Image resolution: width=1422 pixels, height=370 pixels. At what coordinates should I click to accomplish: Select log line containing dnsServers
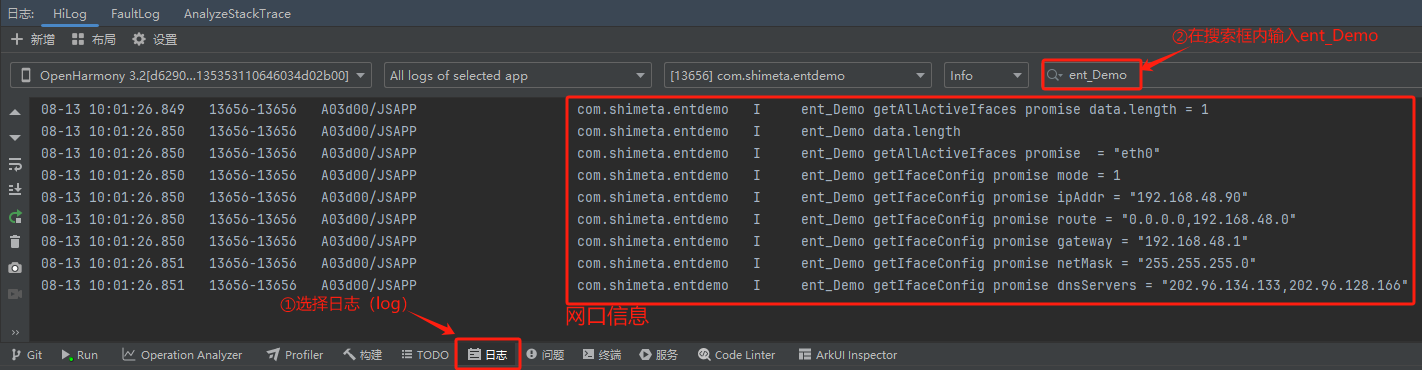click(725, 285)
